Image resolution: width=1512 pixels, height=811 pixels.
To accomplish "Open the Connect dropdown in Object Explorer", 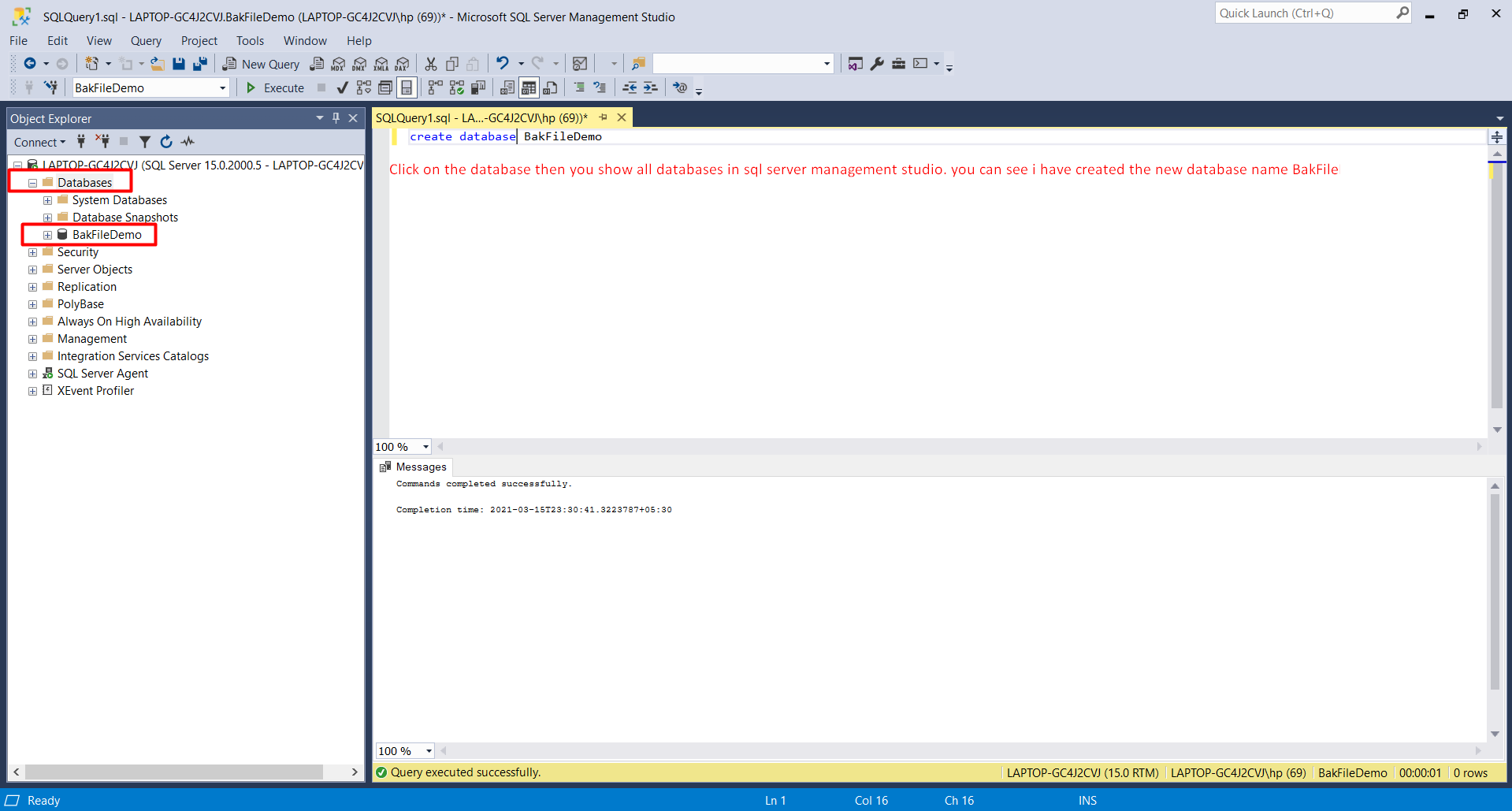I will [39, 142].
